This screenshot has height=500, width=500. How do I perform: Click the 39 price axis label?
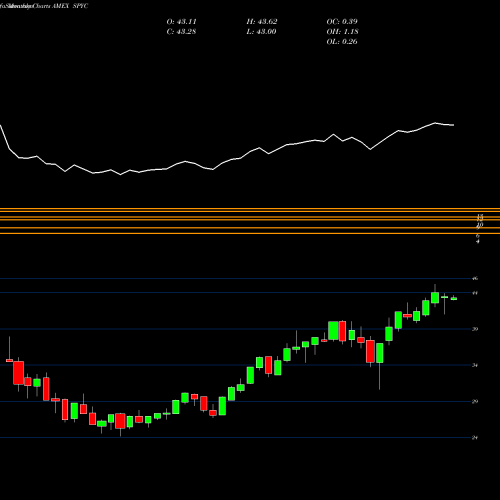tap(475, 329)
